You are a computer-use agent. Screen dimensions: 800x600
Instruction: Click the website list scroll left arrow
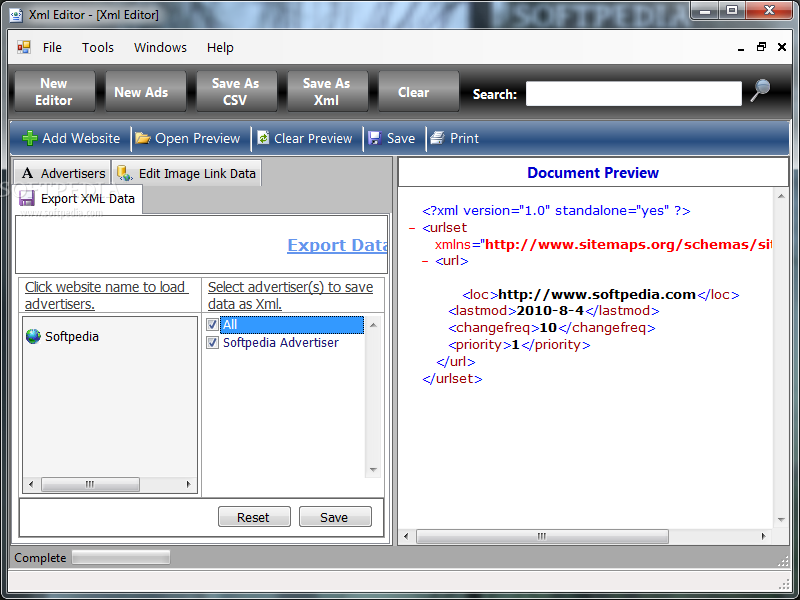click(x=31, y=484)
